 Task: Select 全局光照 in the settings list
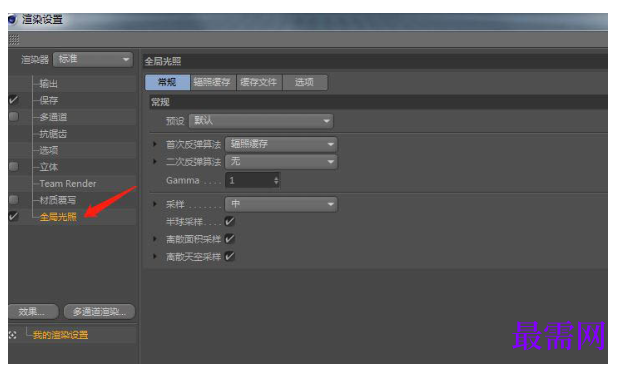[58, 217]
